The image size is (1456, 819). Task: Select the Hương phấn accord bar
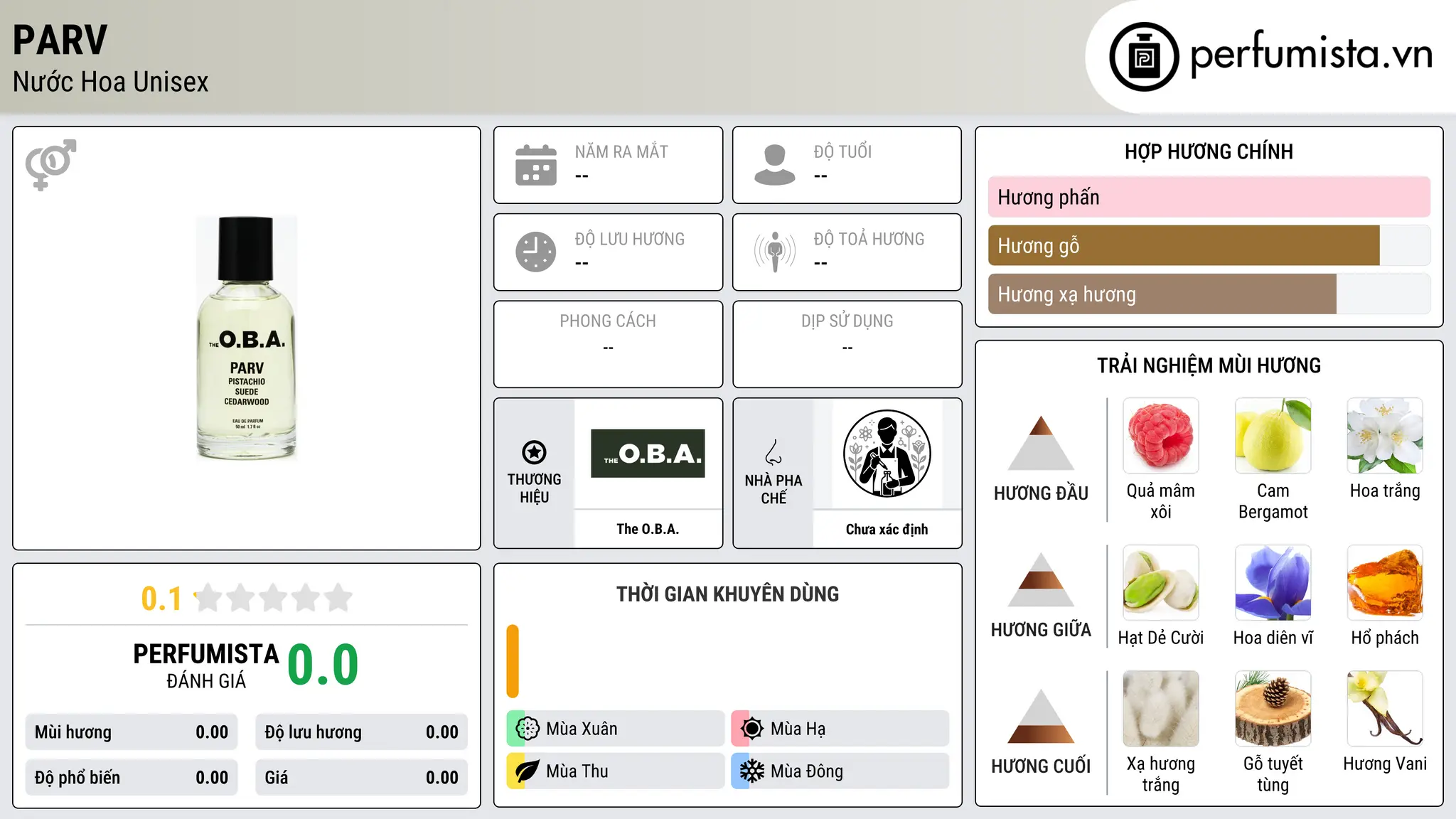(x=1209, y=197)
